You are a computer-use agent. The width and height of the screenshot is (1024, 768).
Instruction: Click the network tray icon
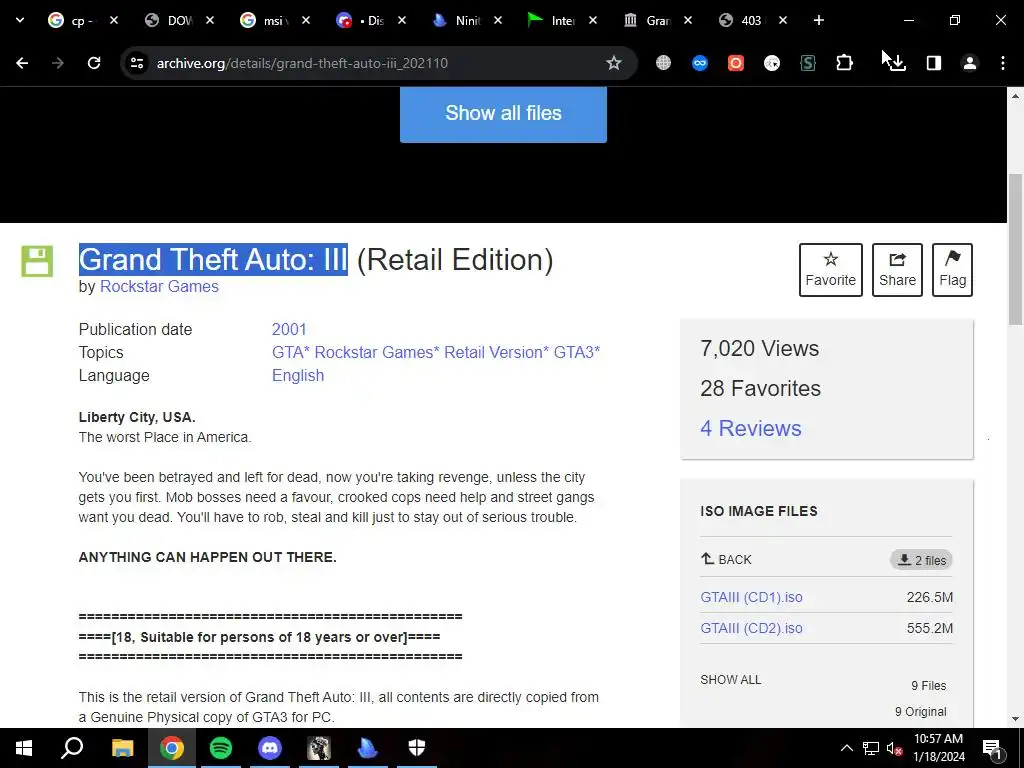[871, 748]
